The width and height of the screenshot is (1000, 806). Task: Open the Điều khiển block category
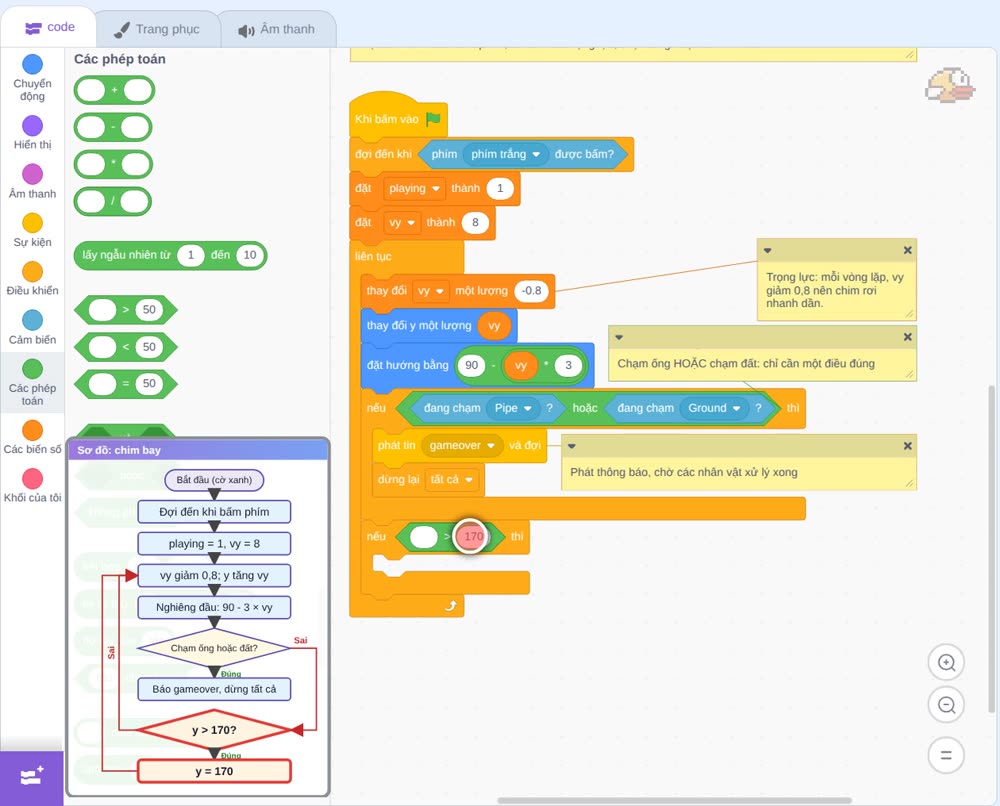pyautogui.click(x=32, y=279)
